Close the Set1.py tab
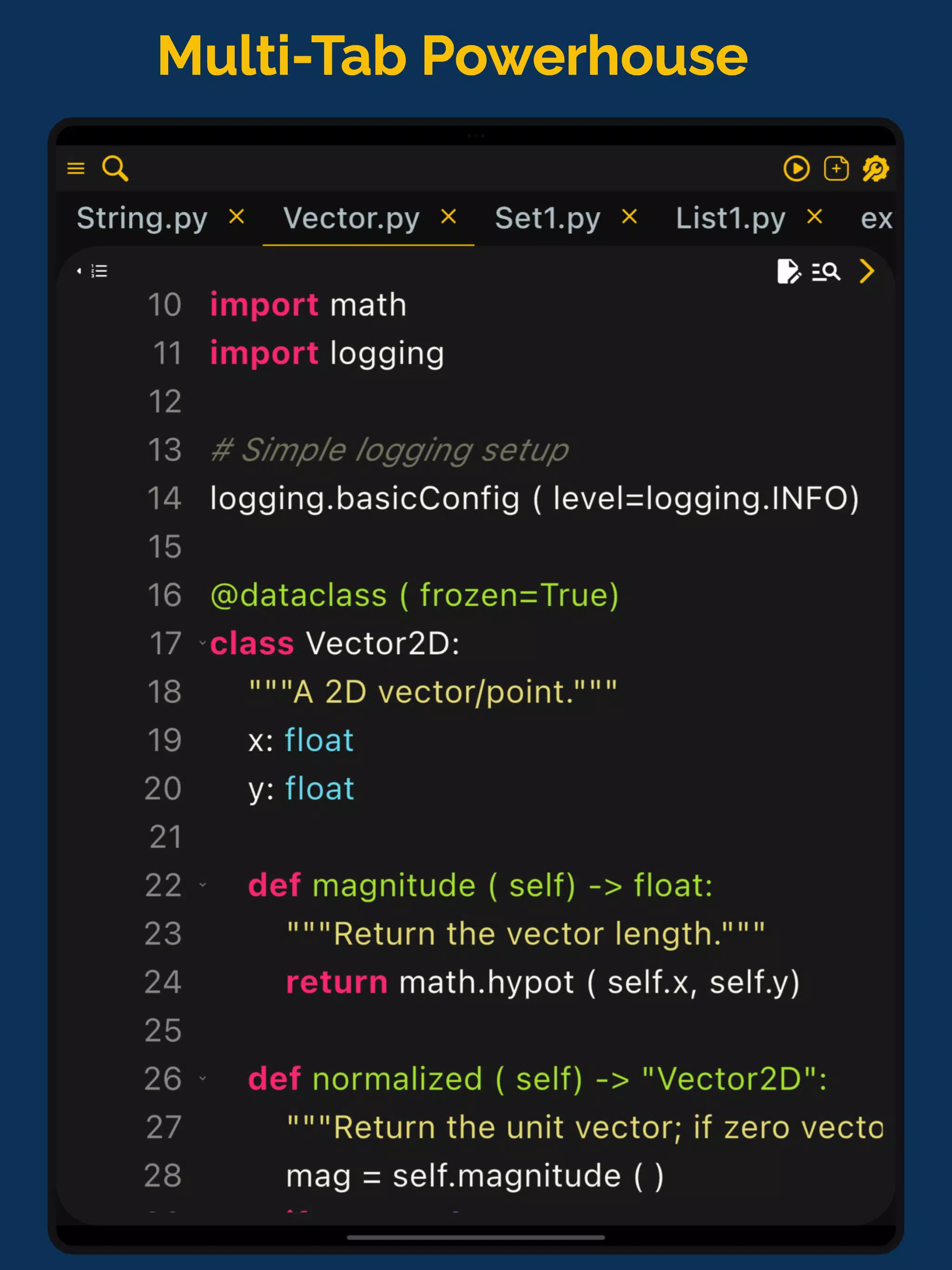Viewport: 952px width, 1270px height. pos(630,217)
